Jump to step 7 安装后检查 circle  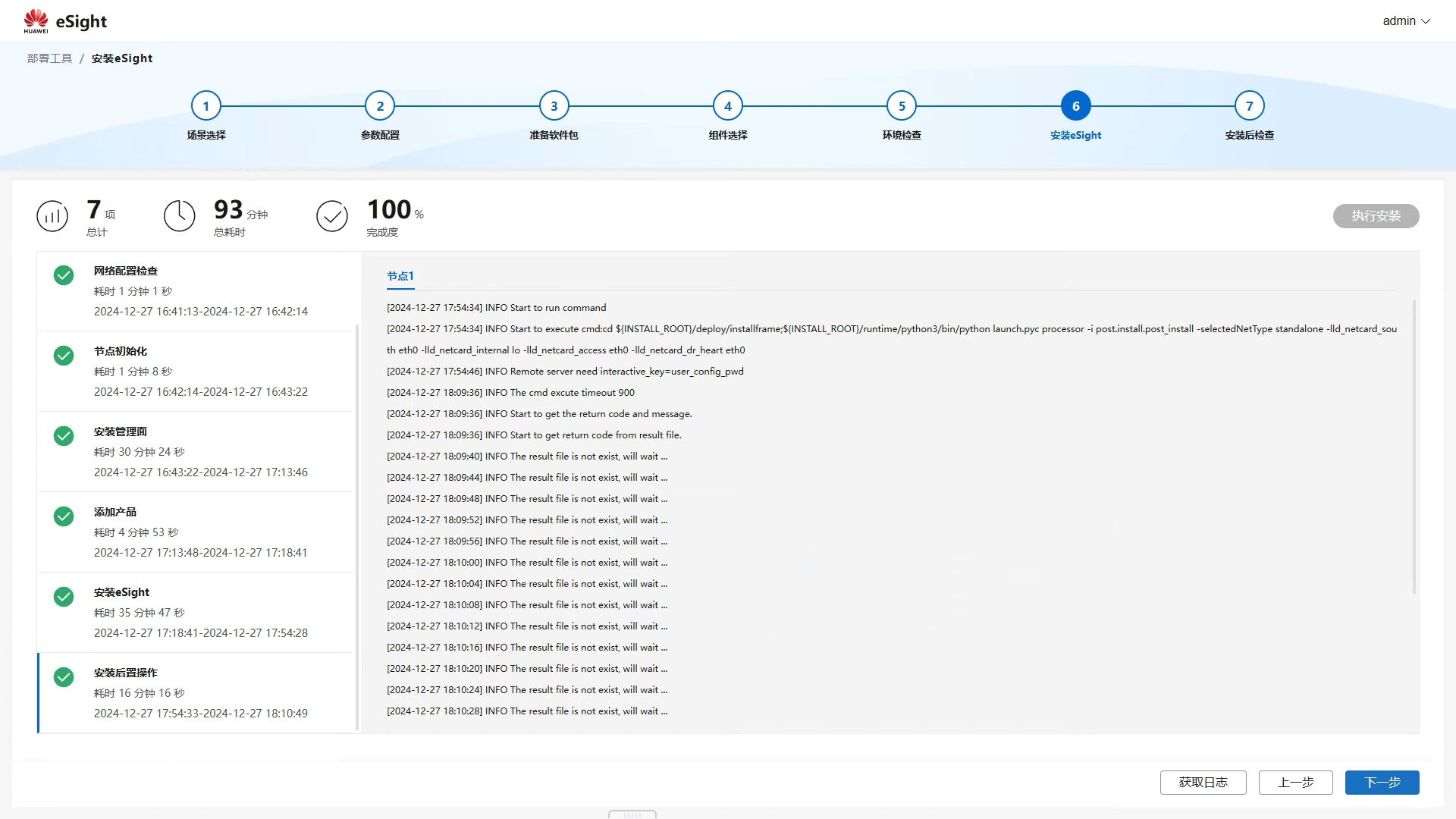coord(1249,106)
